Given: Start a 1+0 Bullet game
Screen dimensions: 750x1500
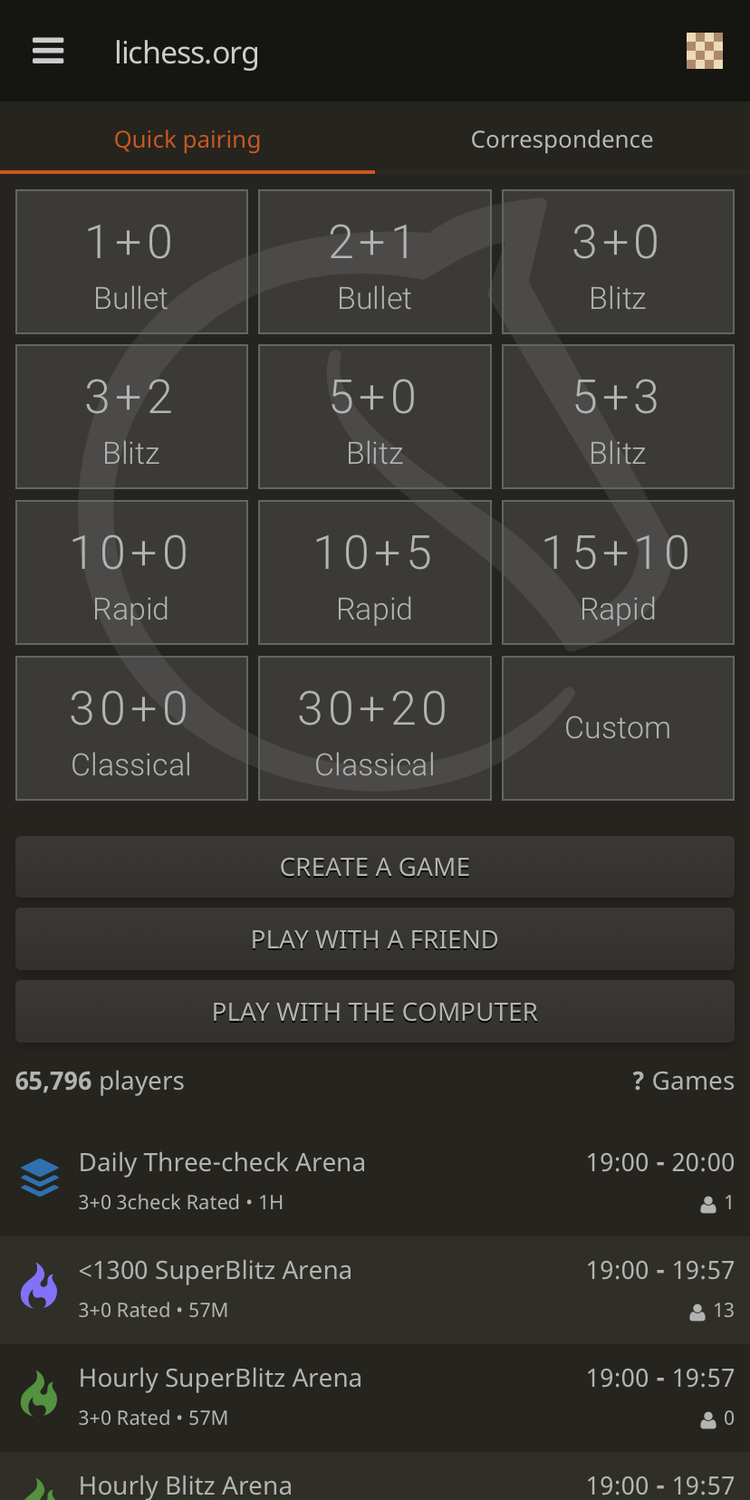Looking at the screenshot, I should click(x=131, y=262).
